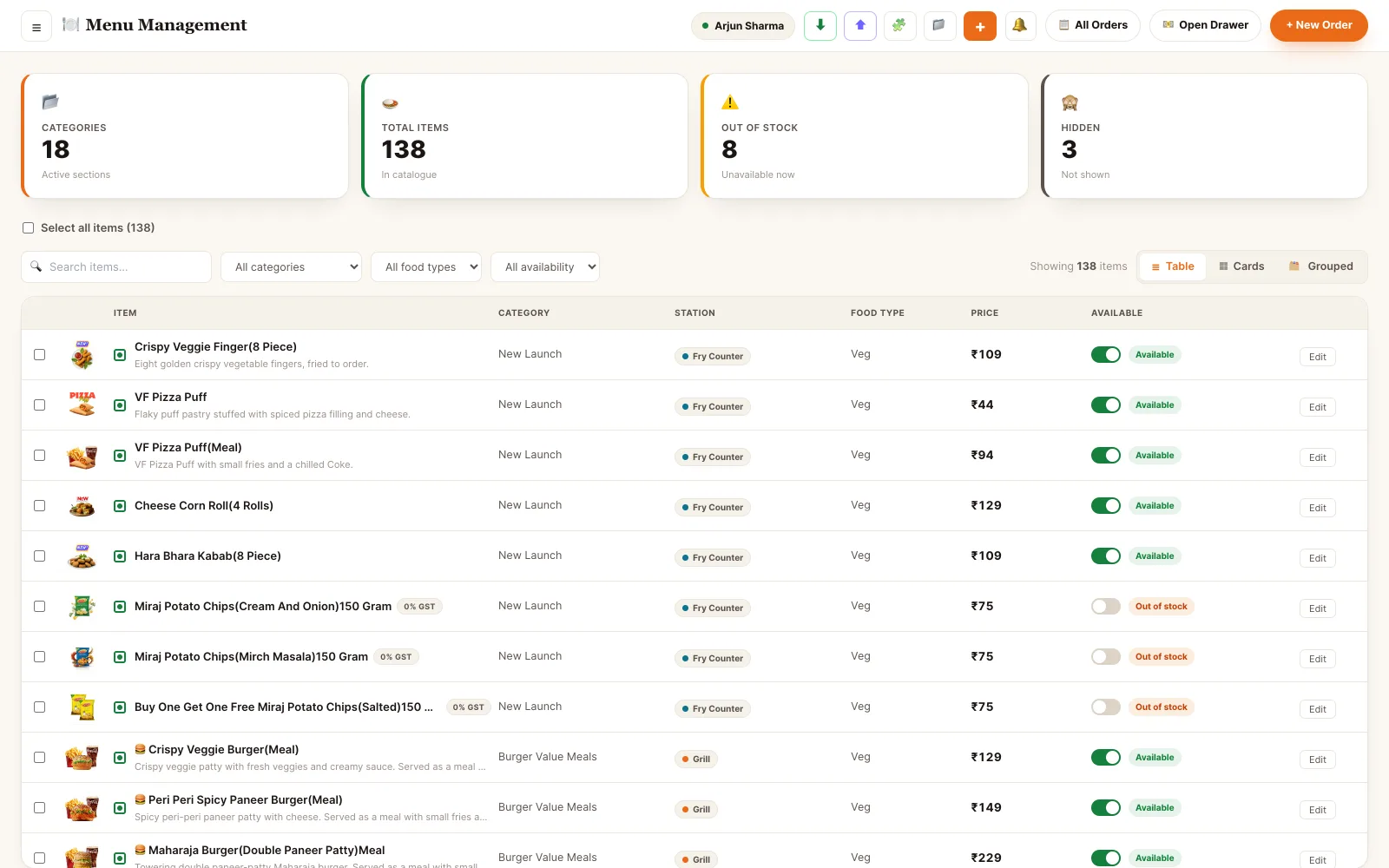Open notifications bell

click(1020, 26)
